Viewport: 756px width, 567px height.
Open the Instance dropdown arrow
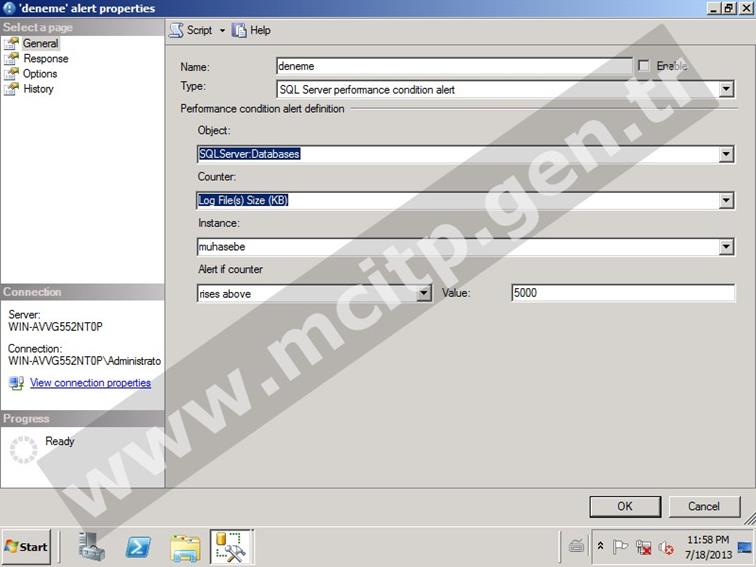pos(726,247)
